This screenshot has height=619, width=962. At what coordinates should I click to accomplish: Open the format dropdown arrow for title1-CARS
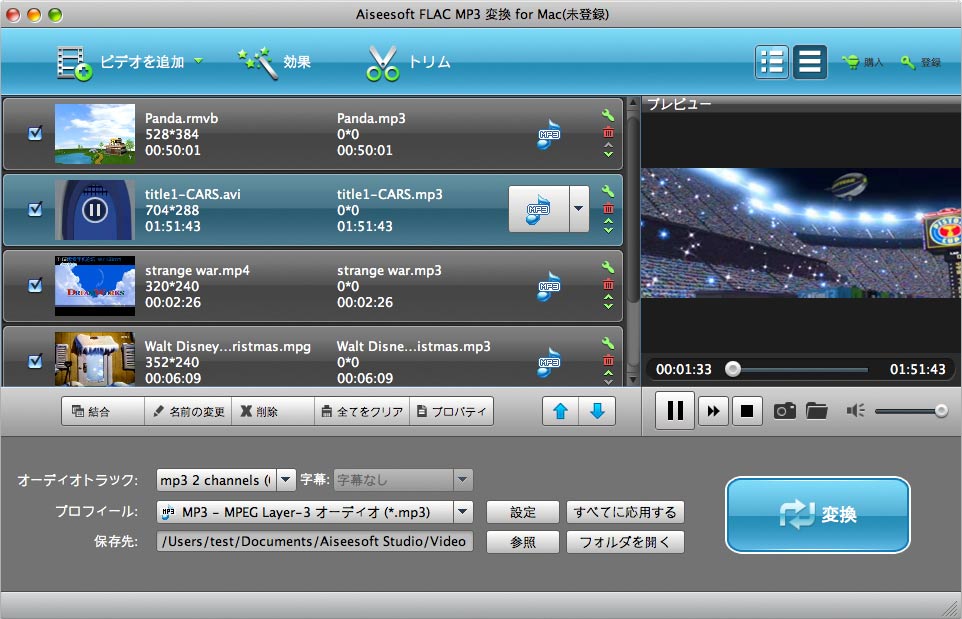click(x=580, y=209)
